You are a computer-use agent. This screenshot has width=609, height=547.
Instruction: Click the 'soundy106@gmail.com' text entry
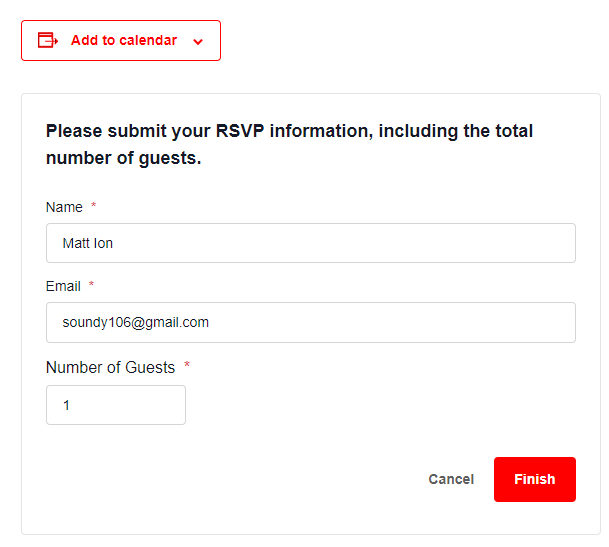[135, 322]
